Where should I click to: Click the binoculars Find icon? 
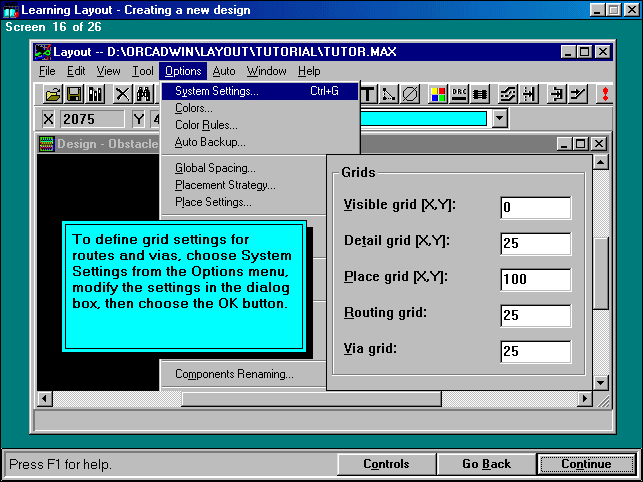[143, 94]
